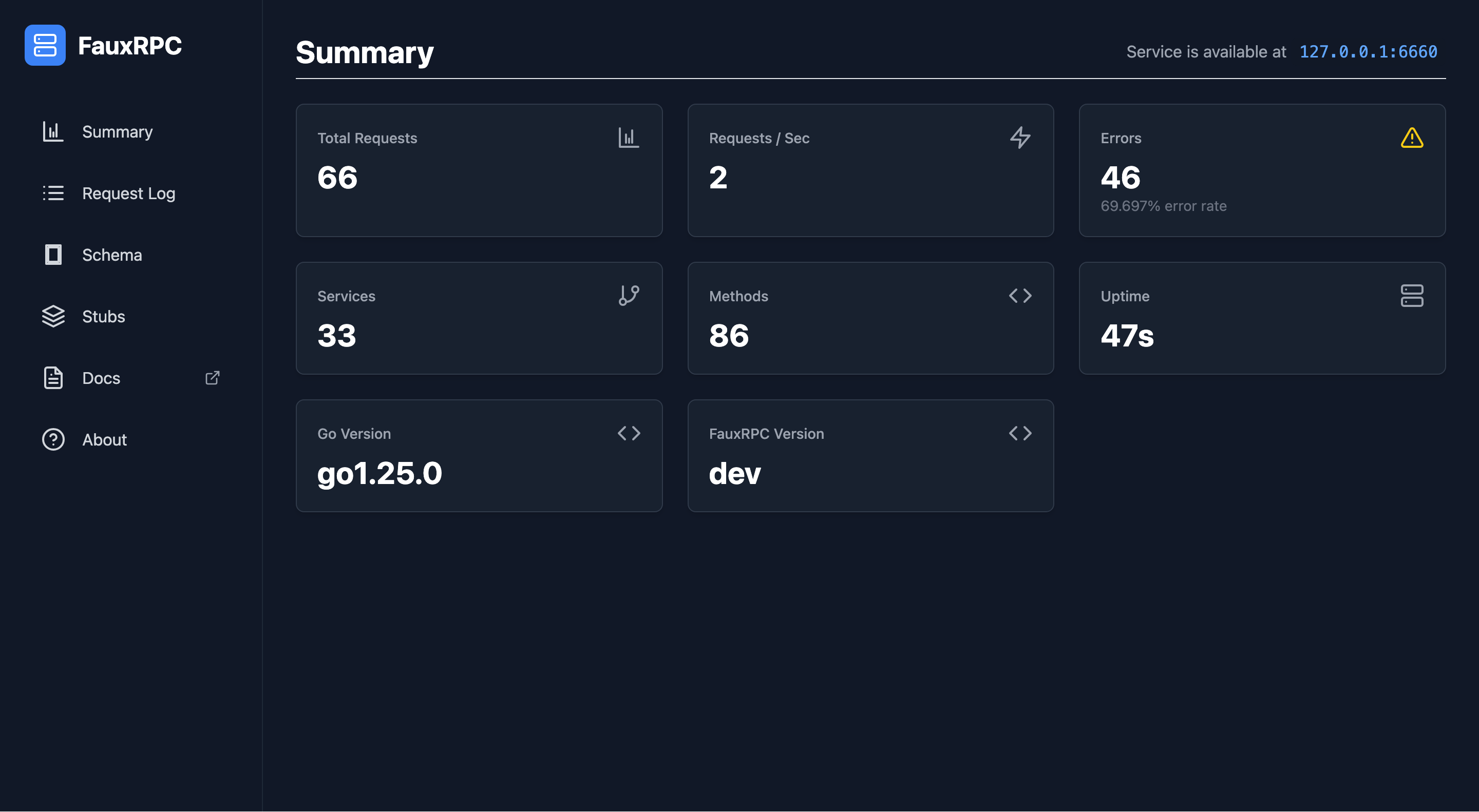Click the lightning bolt icon on Requests/Sec card
The image size is (1479, 812).
1021,138
